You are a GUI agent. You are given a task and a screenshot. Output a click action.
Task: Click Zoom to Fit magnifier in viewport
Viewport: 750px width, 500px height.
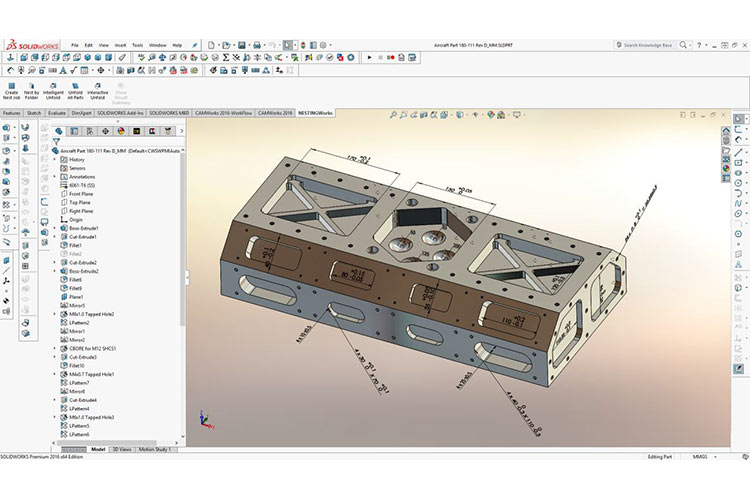(393, 115)
